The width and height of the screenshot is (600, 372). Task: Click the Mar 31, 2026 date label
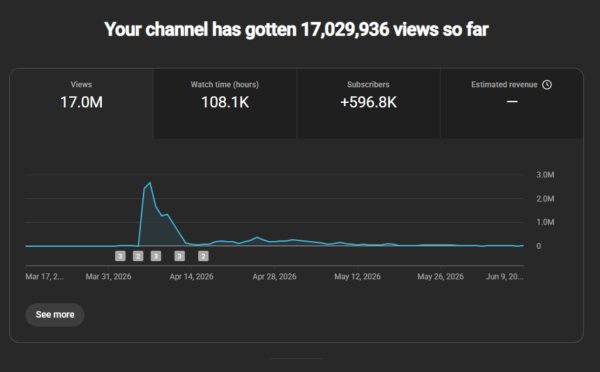click(108, 276)
